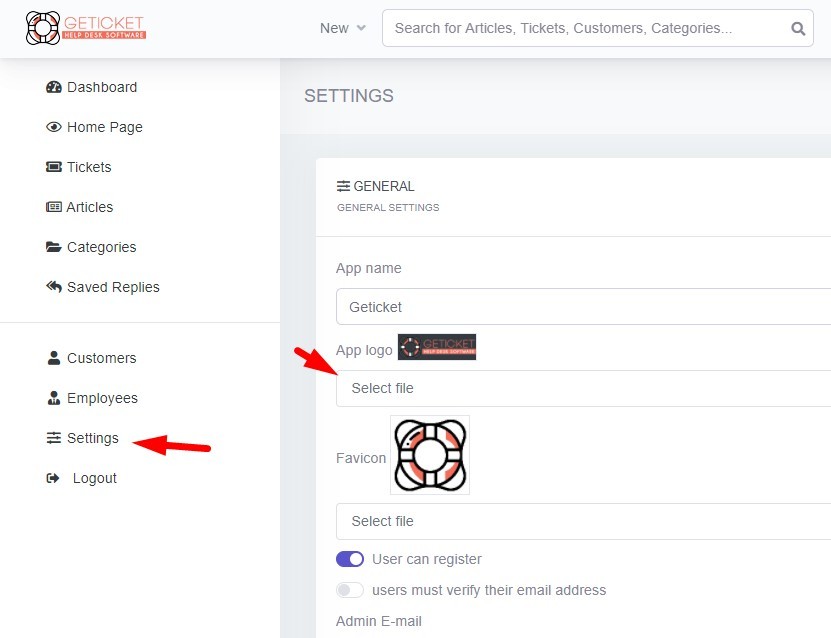The width and height of the screenshot is (831, 638).
Task: Enable users must verify email toggle
Action: tap(350, 590)
